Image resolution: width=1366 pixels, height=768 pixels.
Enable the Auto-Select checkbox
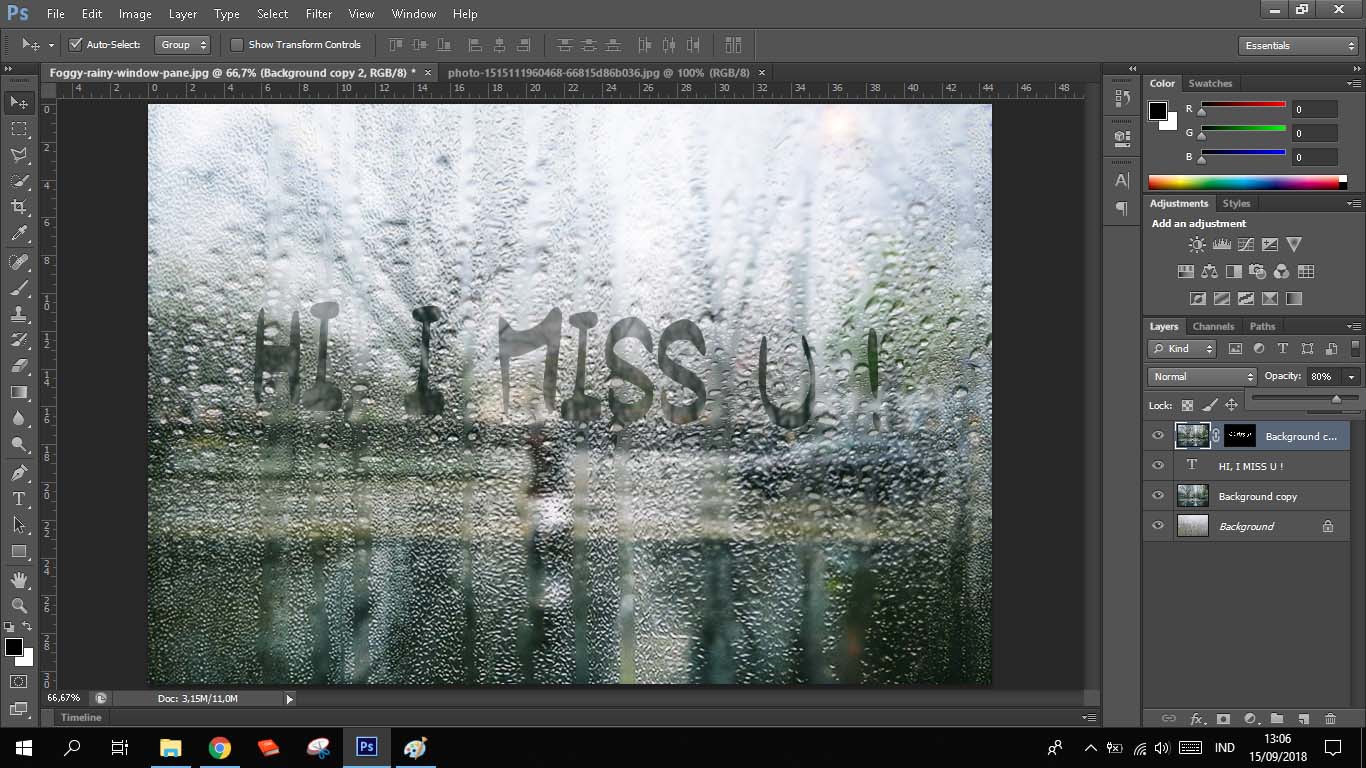[x=75, y=45]
